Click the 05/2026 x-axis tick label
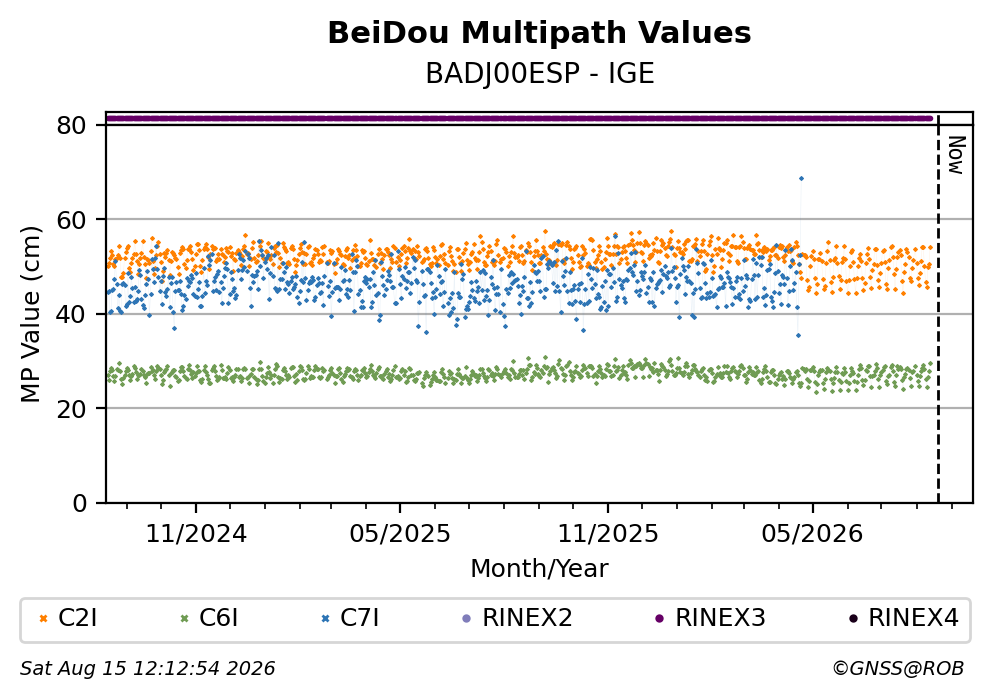 click(812, 534)
